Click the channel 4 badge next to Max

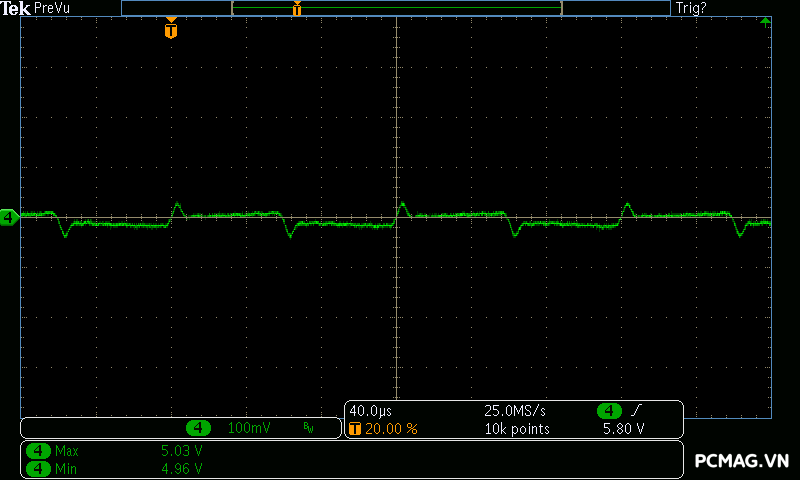coord(39,451)
